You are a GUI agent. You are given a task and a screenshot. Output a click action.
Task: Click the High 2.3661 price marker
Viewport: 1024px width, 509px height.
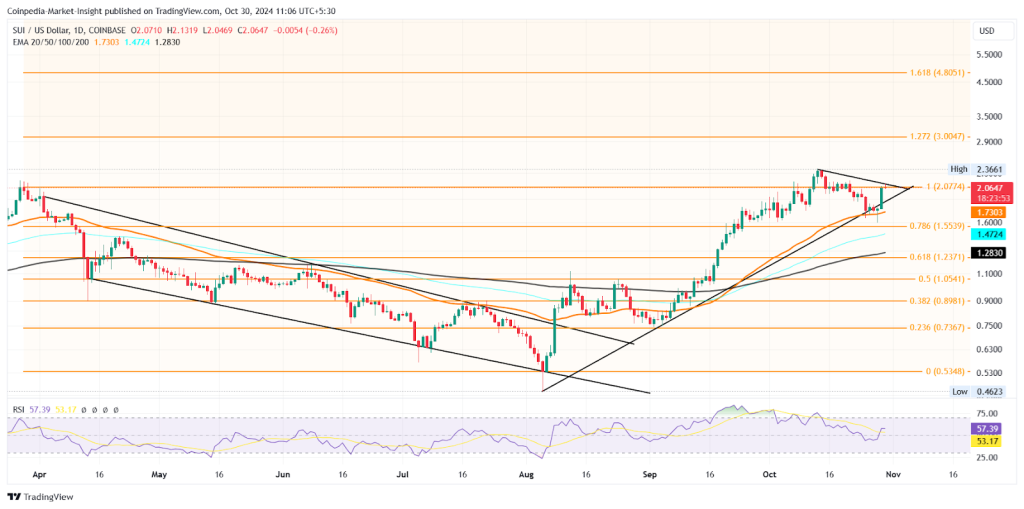click(976, 169)
